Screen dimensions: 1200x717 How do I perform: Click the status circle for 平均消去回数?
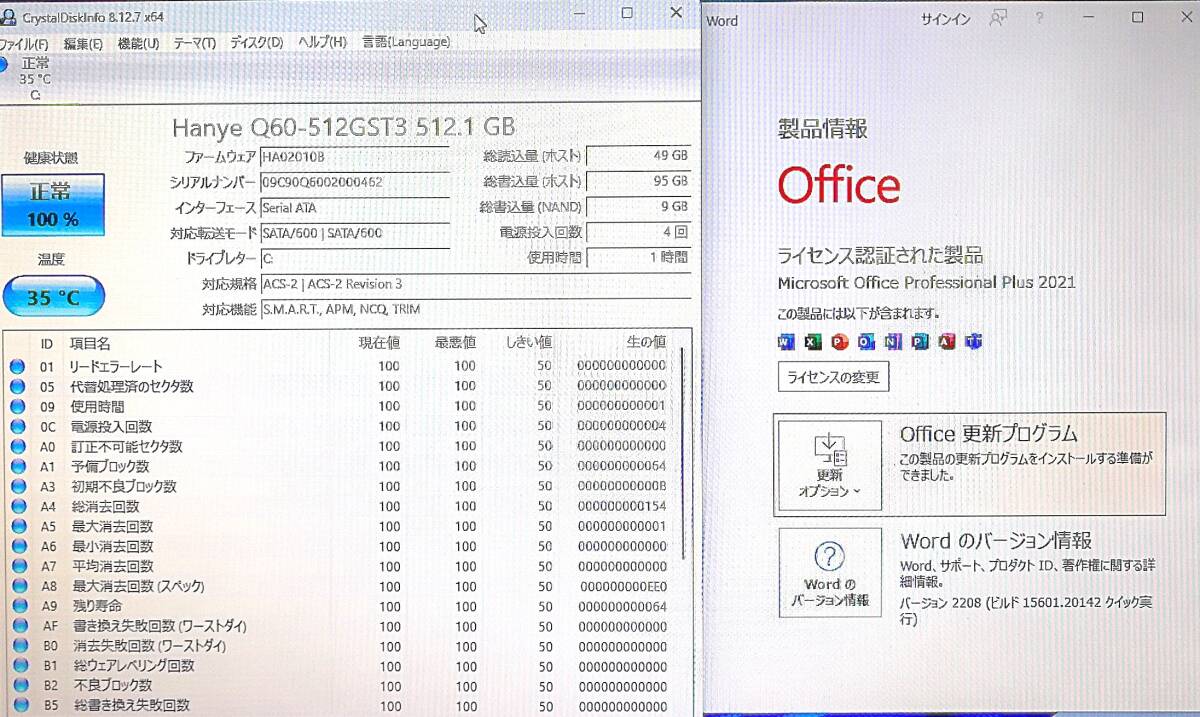coord(17,566)
